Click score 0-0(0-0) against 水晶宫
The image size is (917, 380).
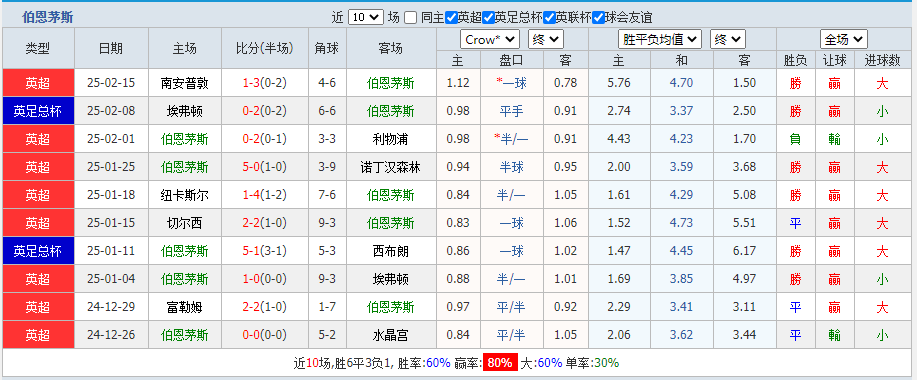[x=264, y=336]
